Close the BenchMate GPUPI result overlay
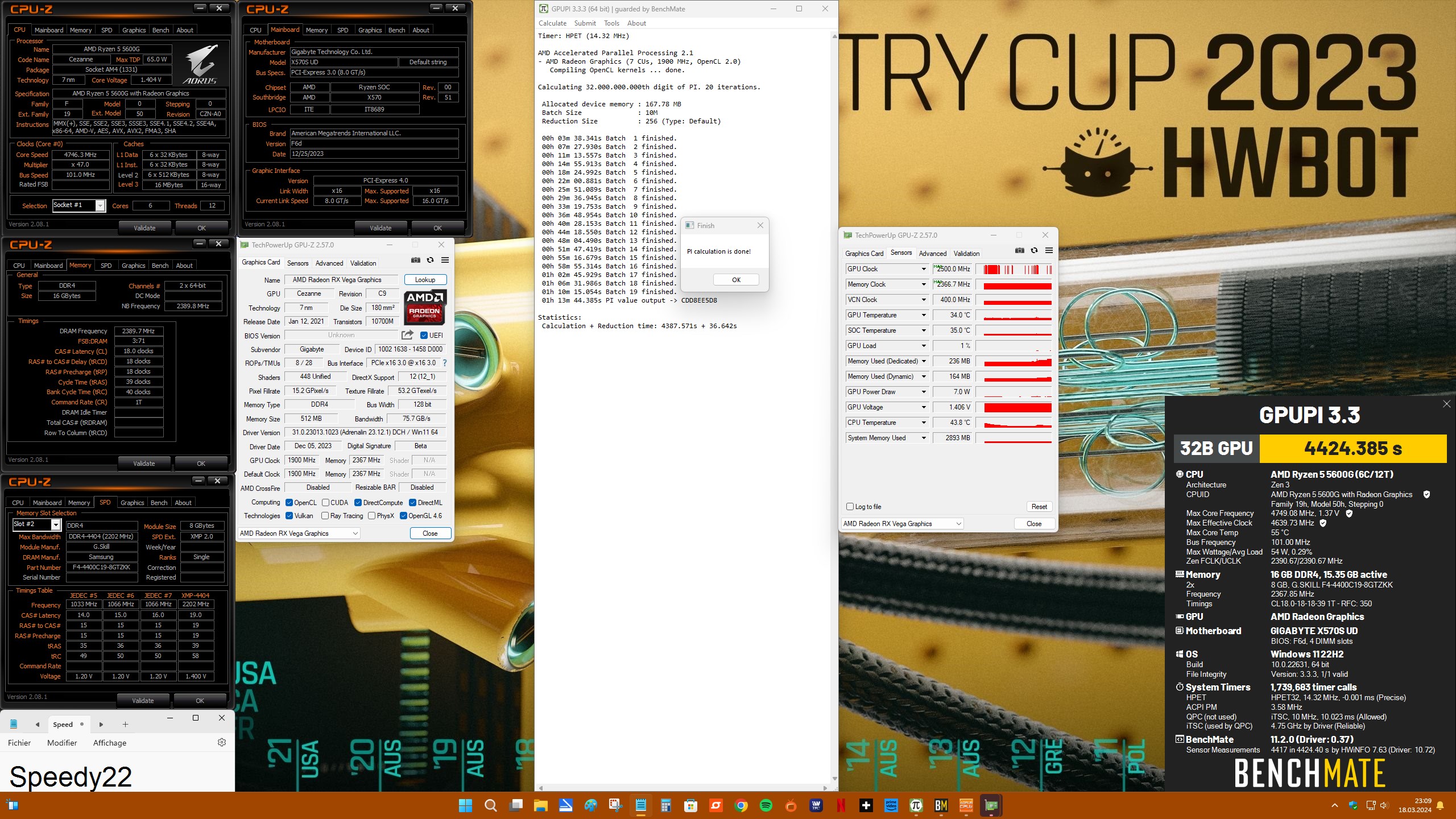1456x819 pixels. (1446, 404)
